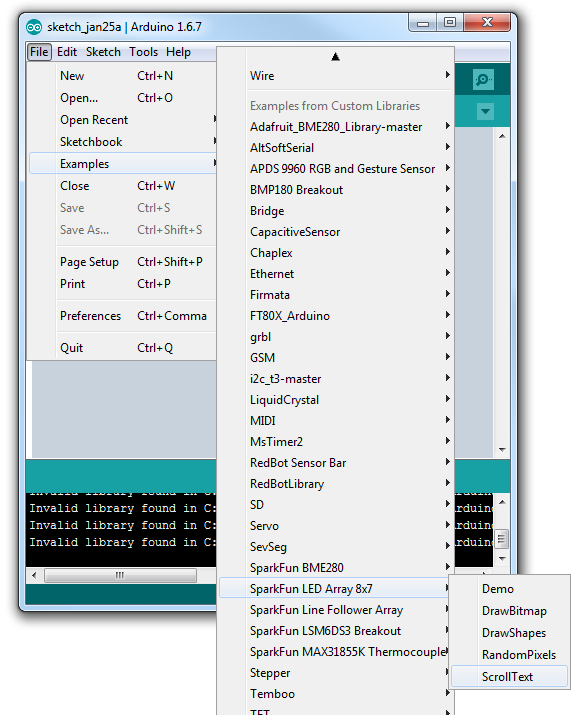Open FT80X_Arduino examples
581x715 pixels.
point(336,315)
